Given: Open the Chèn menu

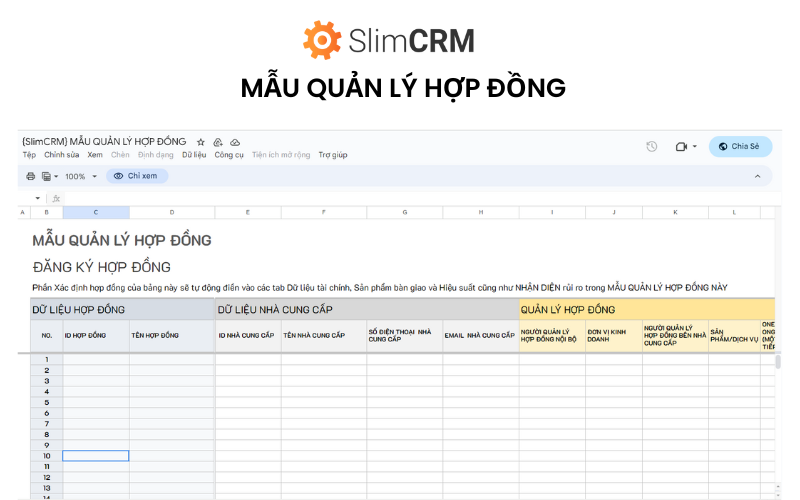Looking at the screenshot, I should [x=120, y=155].
